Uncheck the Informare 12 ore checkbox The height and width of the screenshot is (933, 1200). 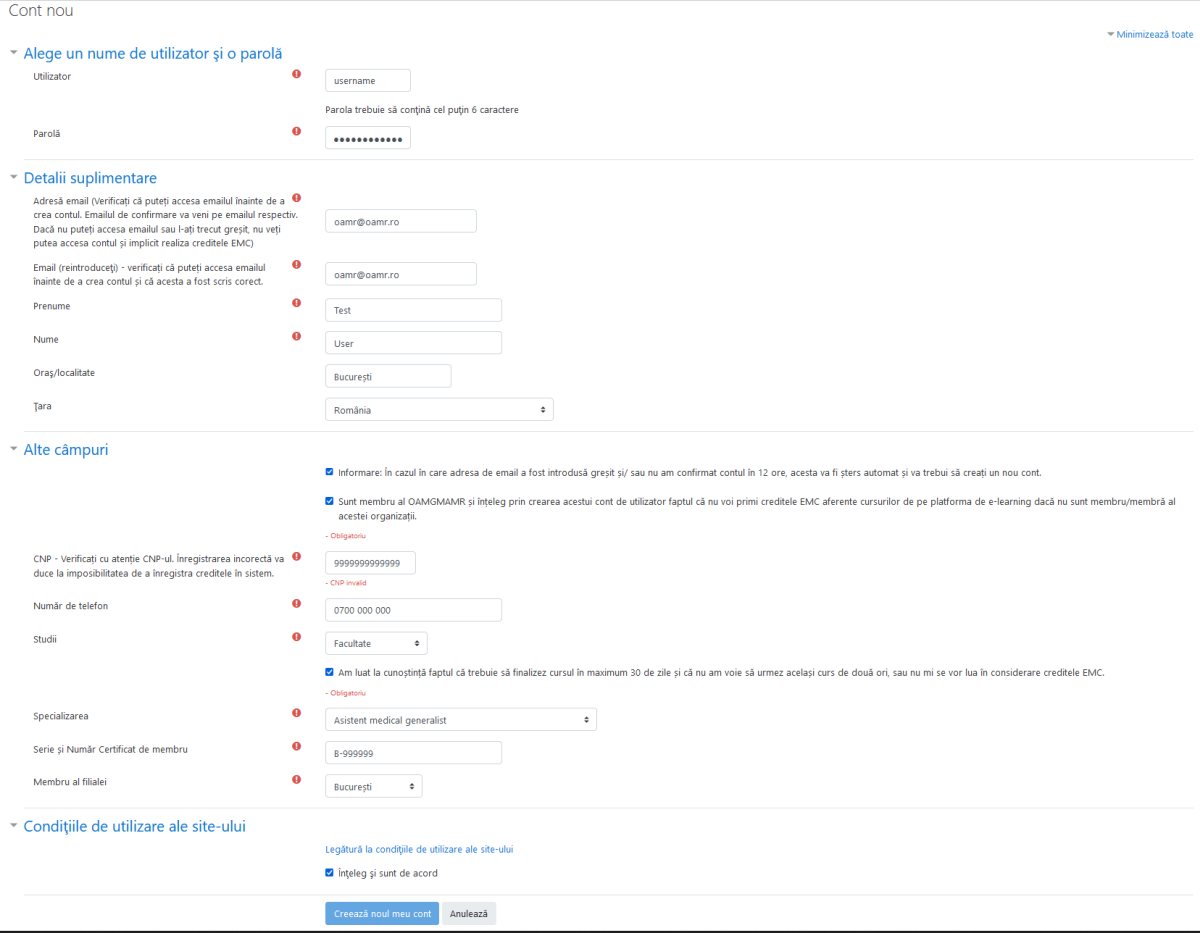tap(330, 472)
